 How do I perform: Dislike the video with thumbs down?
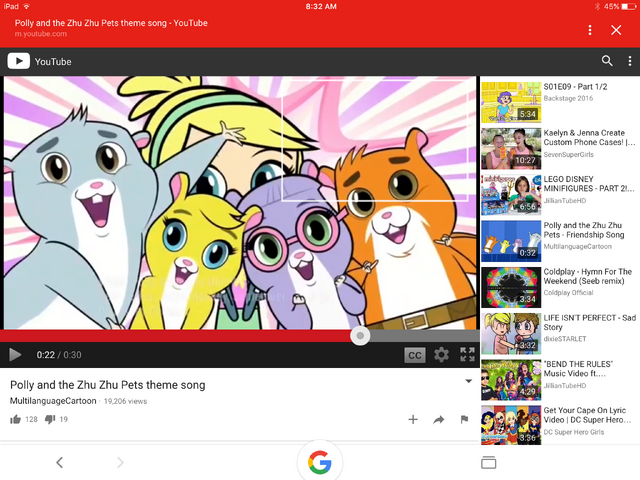[50, 419]
